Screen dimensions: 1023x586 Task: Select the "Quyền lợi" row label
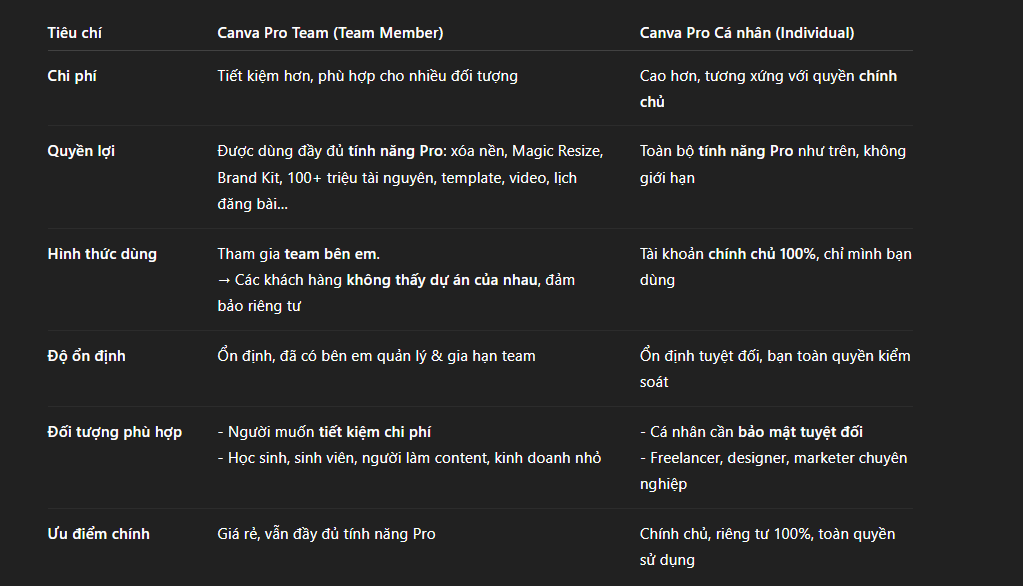81,151
